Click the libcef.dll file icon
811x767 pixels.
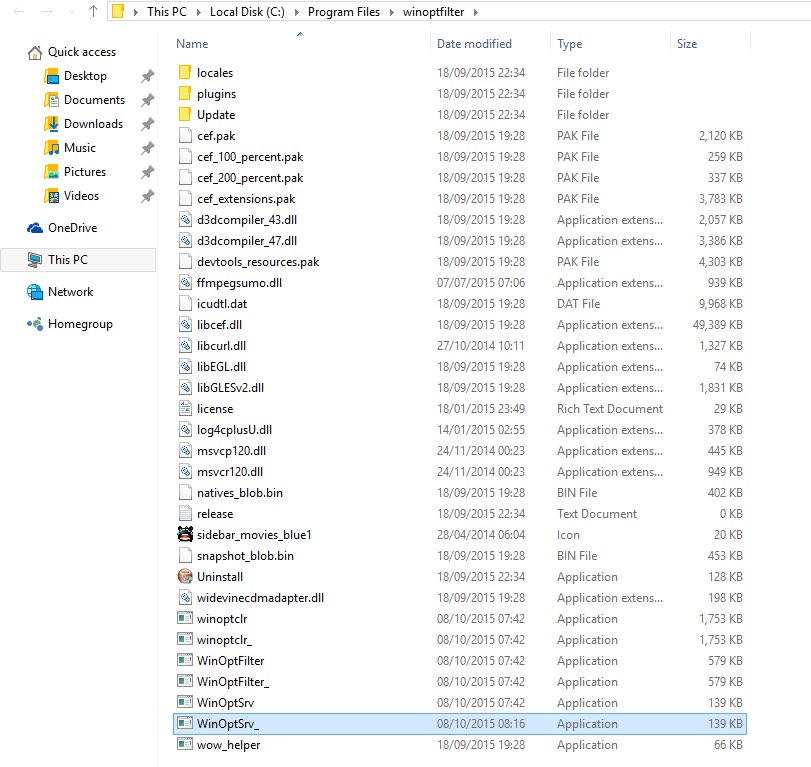(x=184, y=325)
